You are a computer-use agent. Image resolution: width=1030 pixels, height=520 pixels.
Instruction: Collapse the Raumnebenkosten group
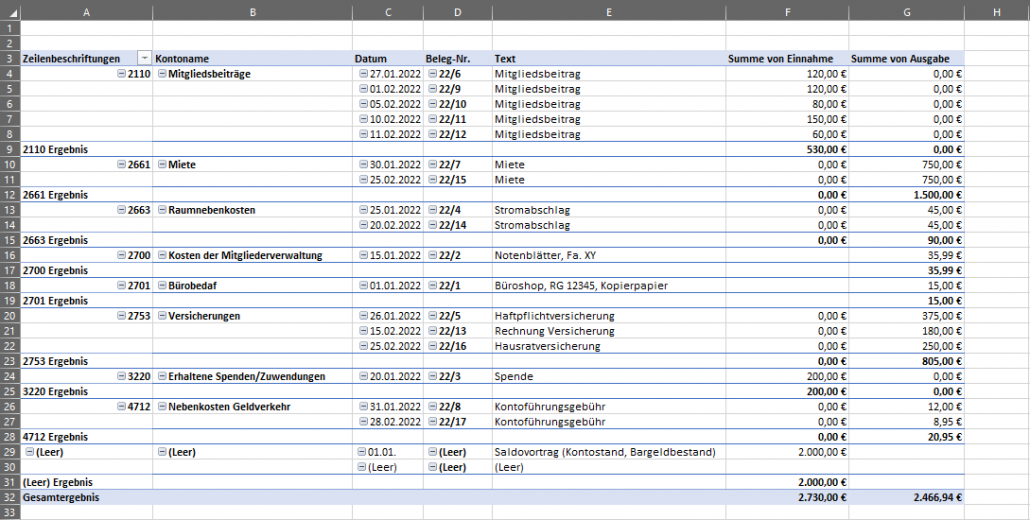tap(162, 209)
